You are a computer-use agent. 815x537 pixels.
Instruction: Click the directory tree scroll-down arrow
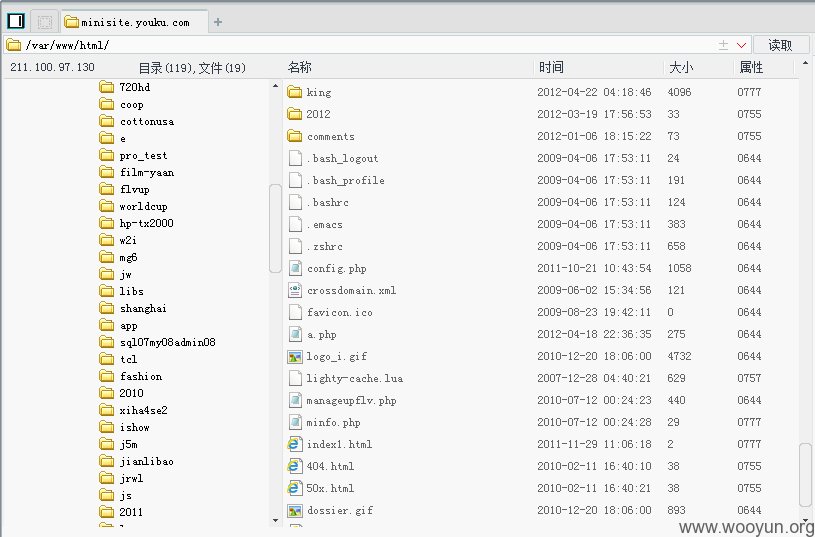(x=275, y=520)
